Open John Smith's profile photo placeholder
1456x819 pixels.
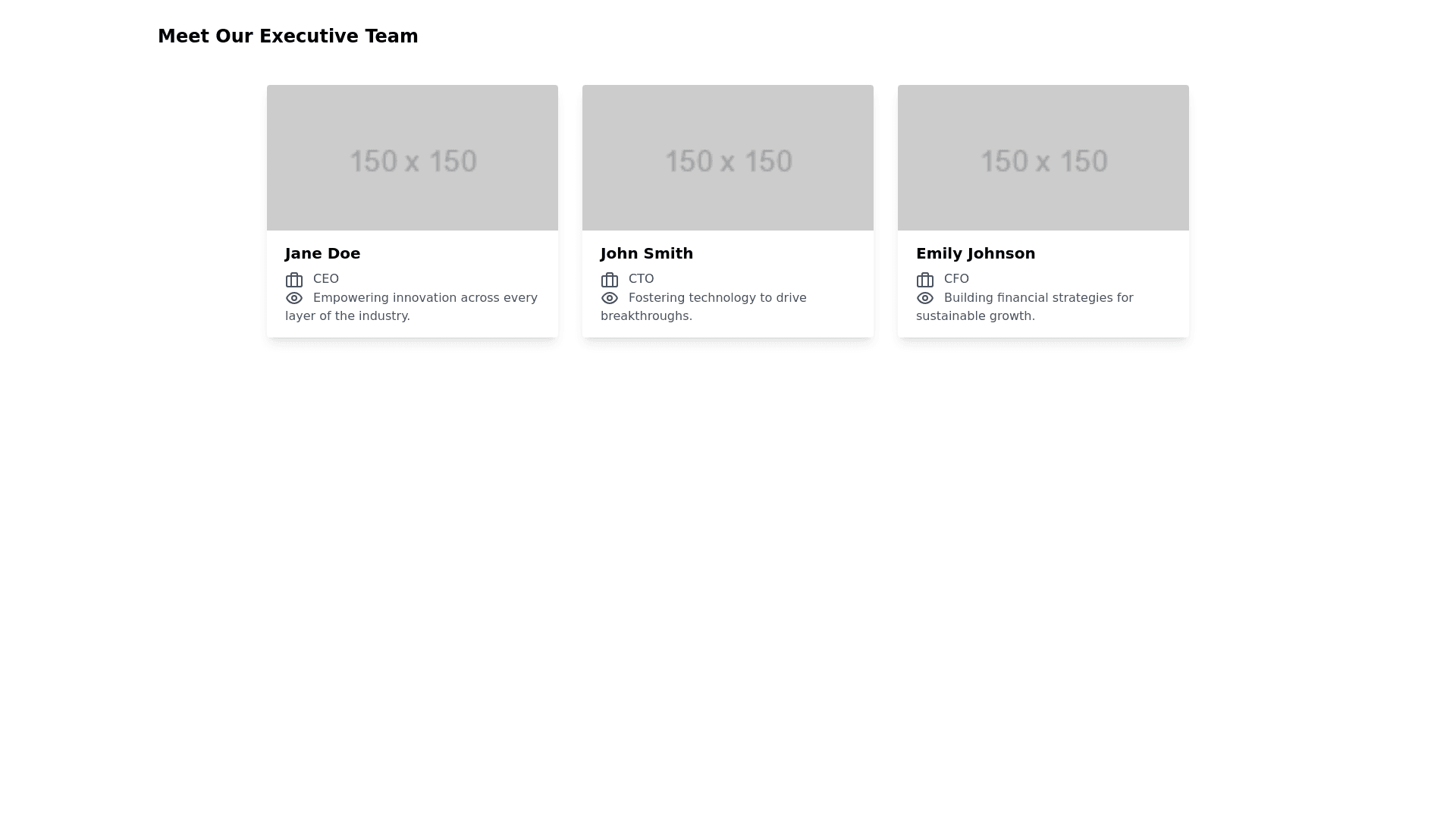coord(728,158)
